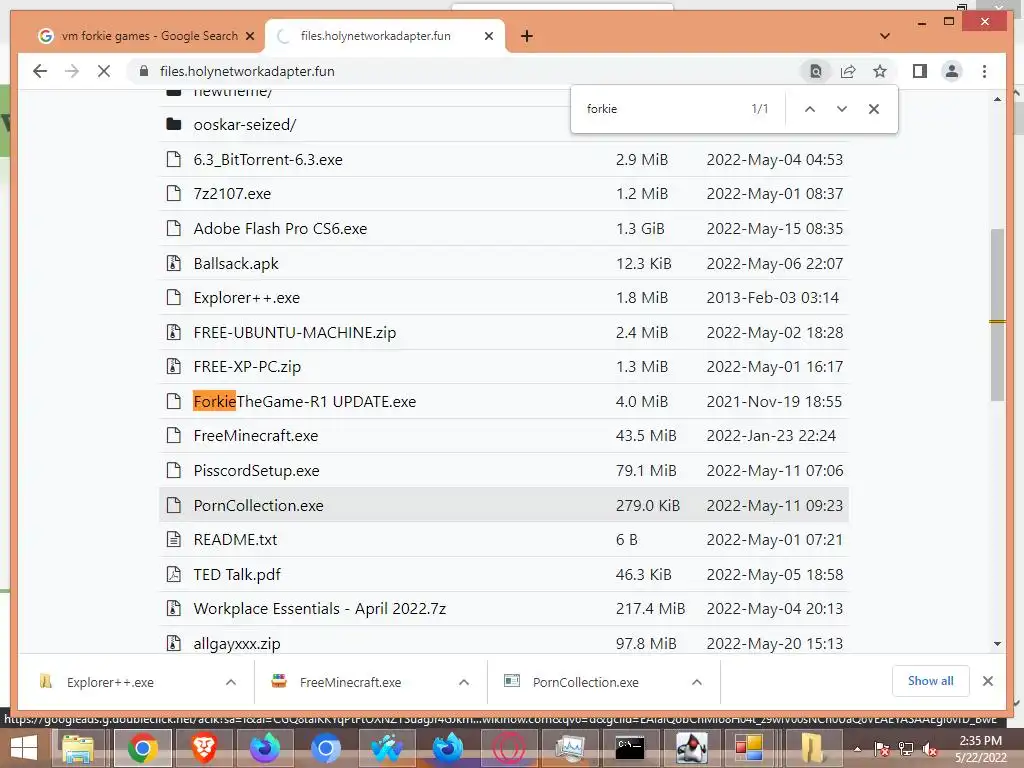The image size is (1024, 768).
Task: Close the files.holynetworkadapter.fun tab
Action: [488, 36]
